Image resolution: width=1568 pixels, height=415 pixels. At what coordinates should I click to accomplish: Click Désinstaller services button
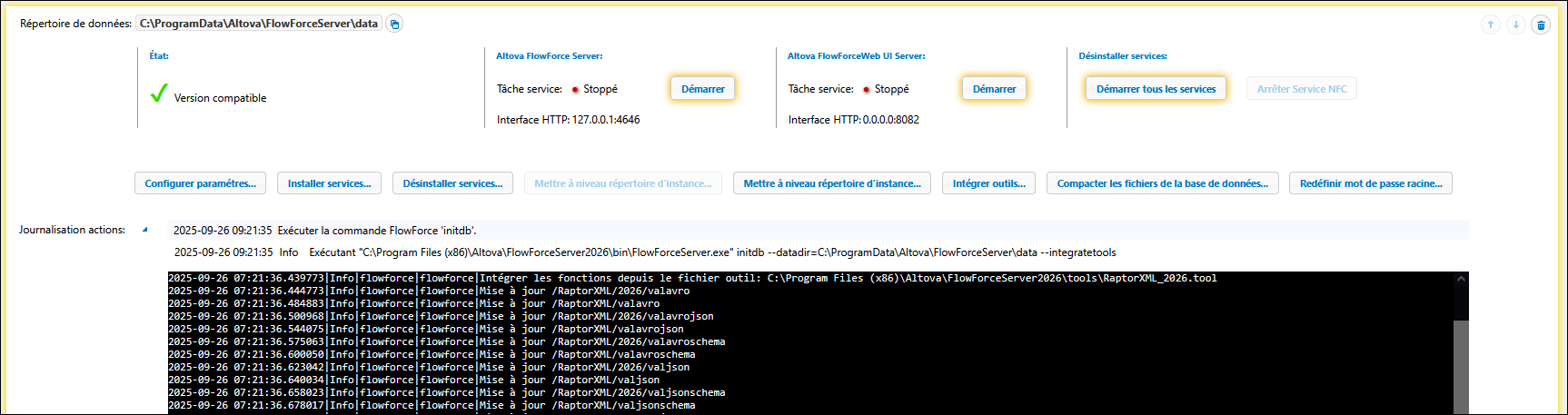(452, 183)
